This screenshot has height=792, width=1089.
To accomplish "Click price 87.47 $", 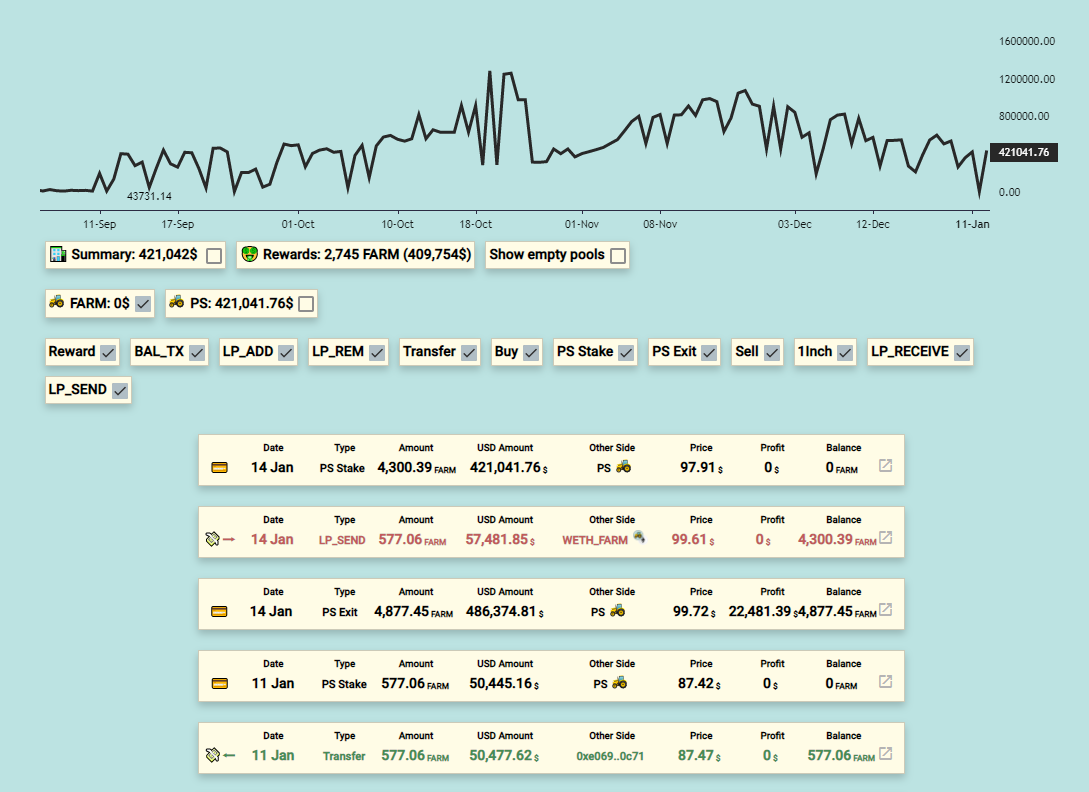I will (x=699, y=756).
